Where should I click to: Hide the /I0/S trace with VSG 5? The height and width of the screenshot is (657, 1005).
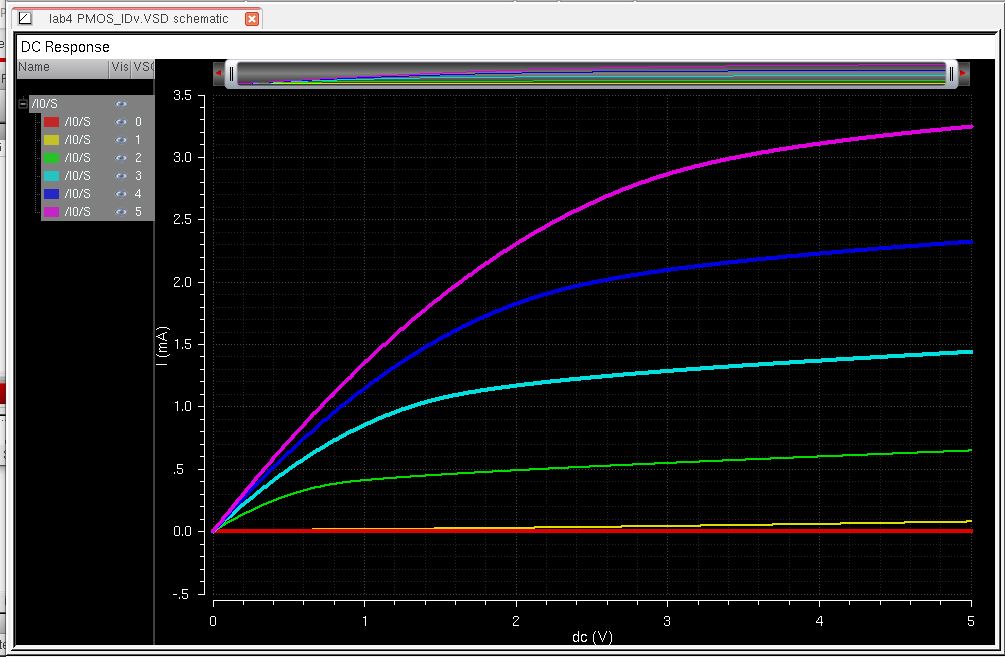[x=121, y=212]
